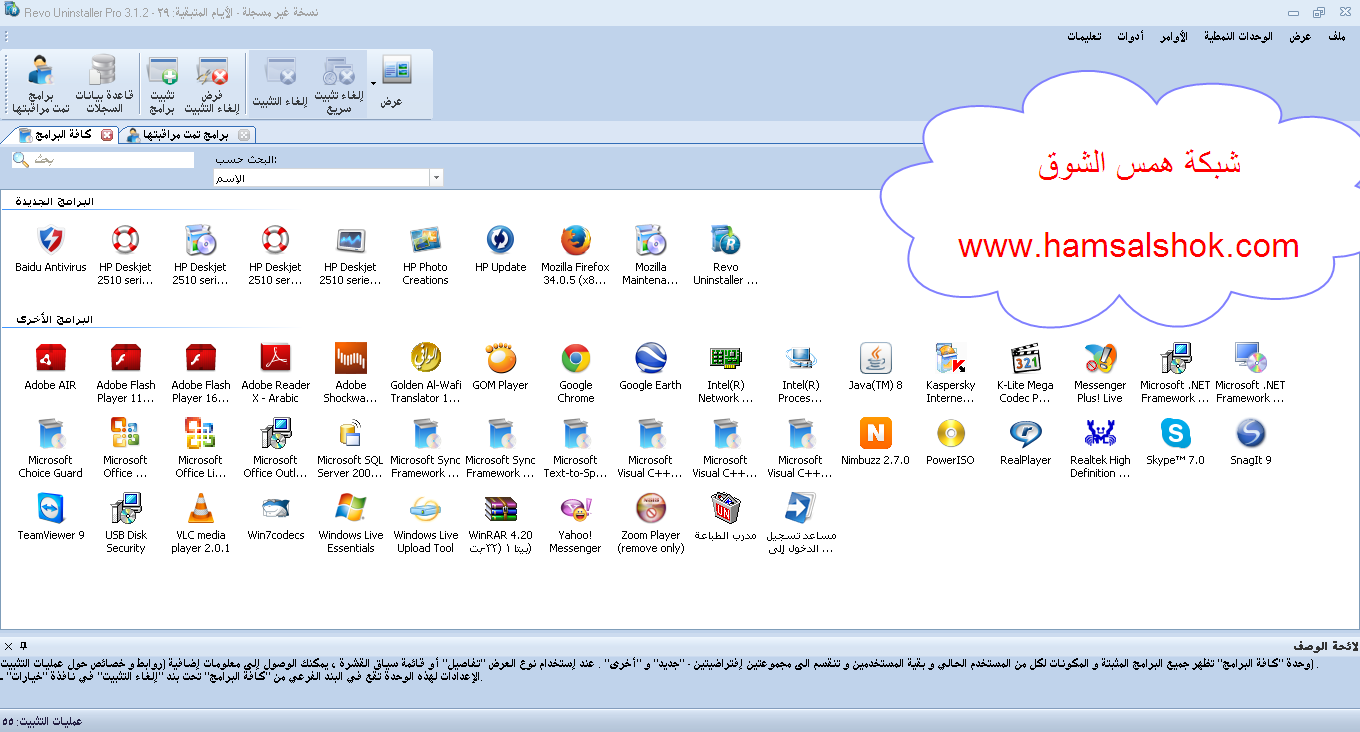Image resolution: width=1360 pixels, height=732 pixels.
Task: Click تثبيت برامج toolbar button
Action: pos(162,85)
